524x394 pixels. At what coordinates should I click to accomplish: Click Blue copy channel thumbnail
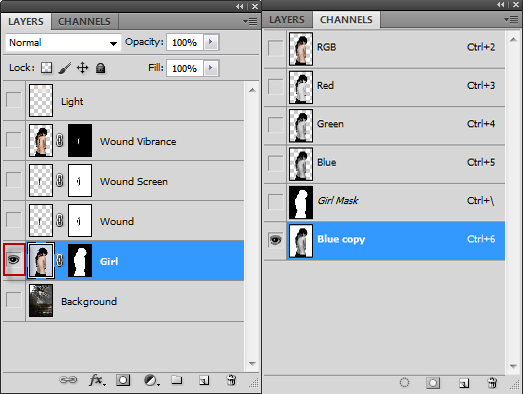(x=301, y=241)
